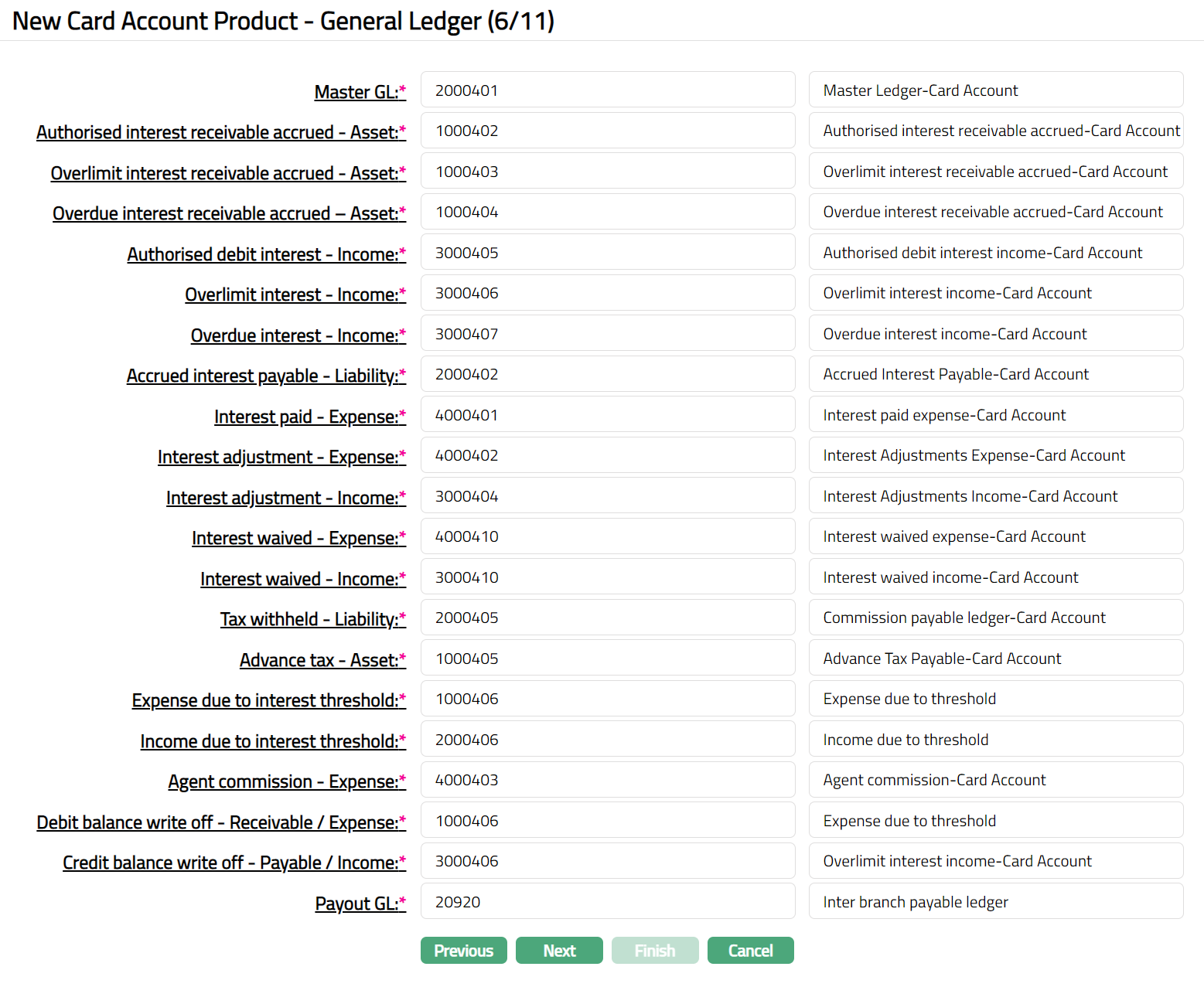Click the Master Ledger-Card Account description field
1204x987 pixels.
pyautogui.click(x=995, y=90)
